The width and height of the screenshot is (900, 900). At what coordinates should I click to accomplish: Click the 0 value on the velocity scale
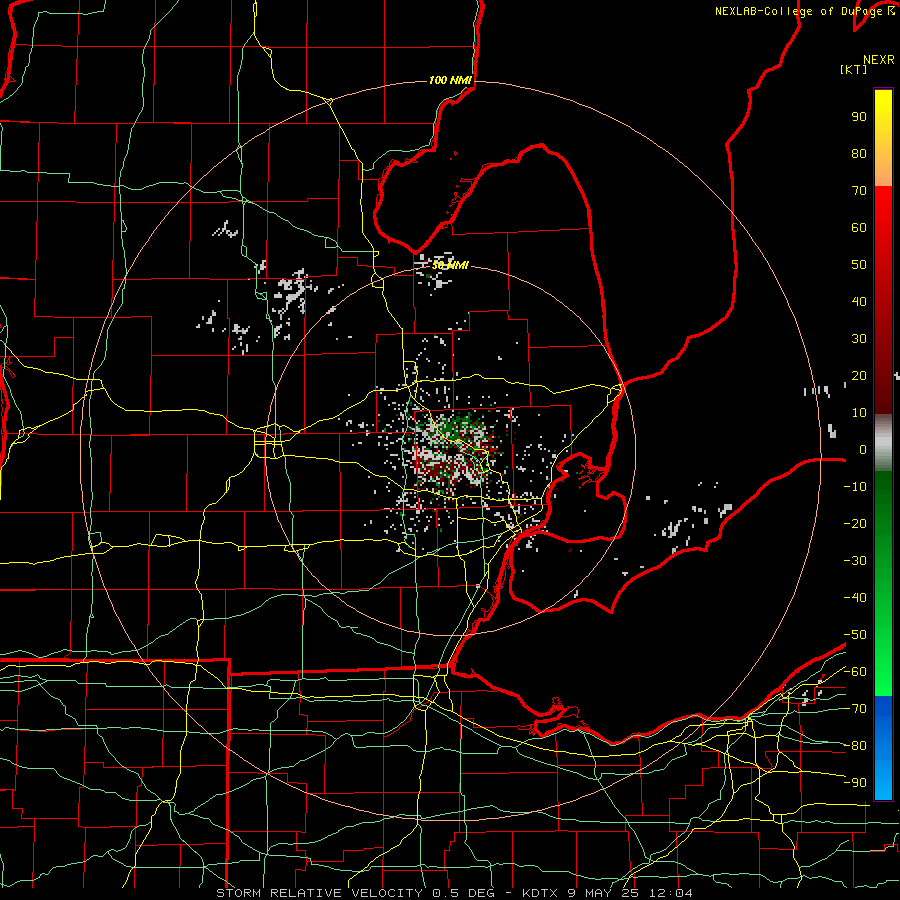[x=863, y=449]
